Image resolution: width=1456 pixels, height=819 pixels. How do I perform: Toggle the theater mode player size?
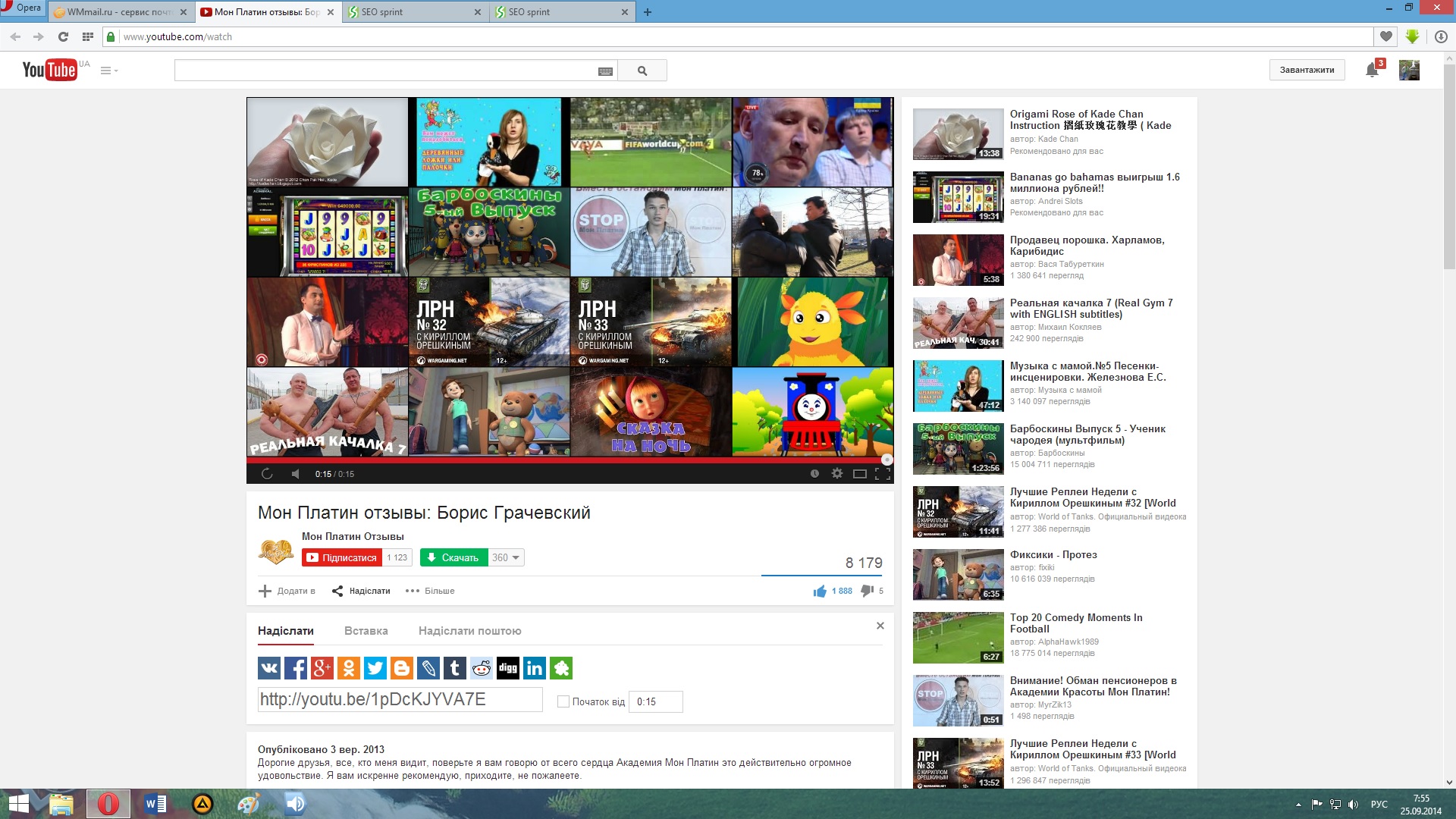coord(859,474)
